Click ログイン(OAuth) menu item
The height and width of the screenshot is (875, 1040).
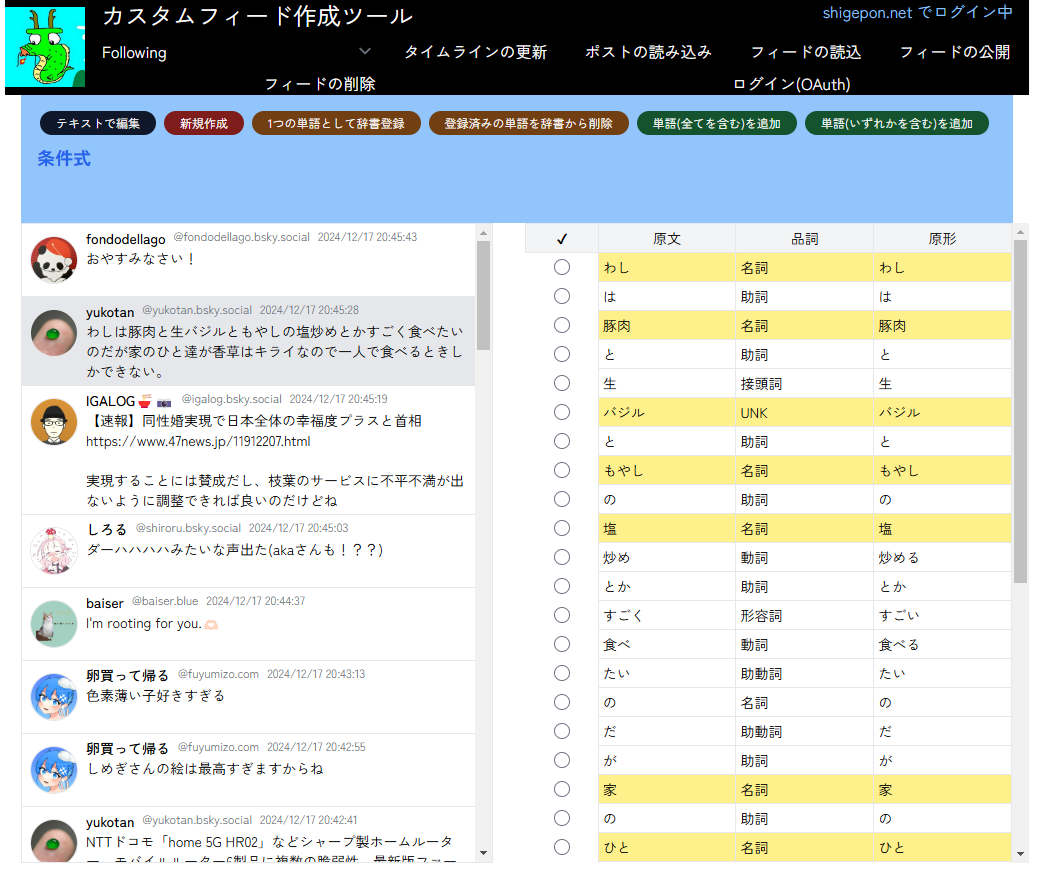[x=791, y=84]
